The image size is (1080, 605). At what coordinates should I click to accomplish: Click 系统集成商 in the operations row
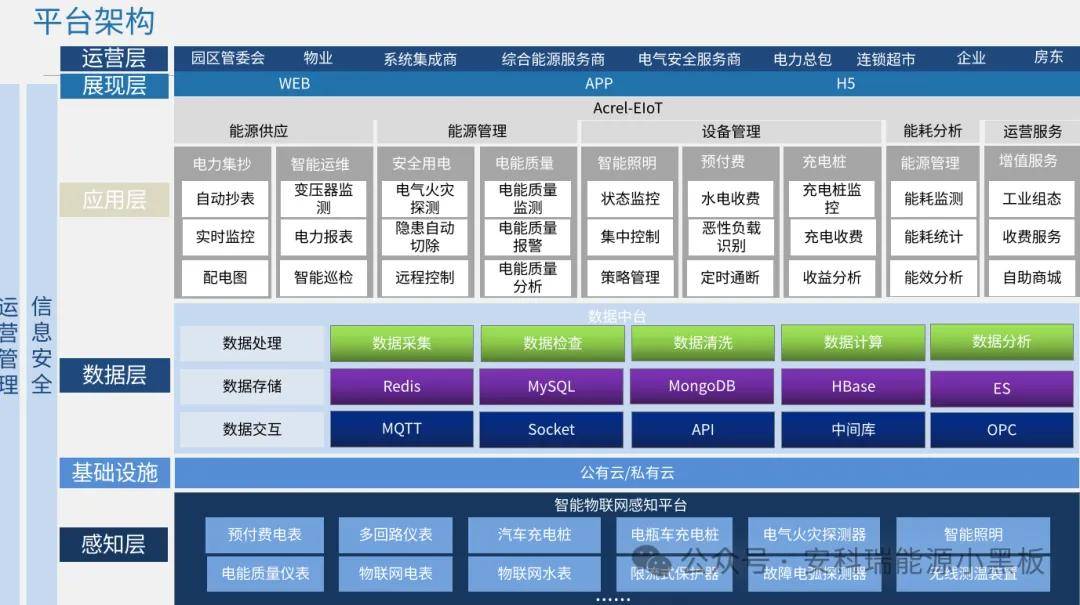[420, 59]
